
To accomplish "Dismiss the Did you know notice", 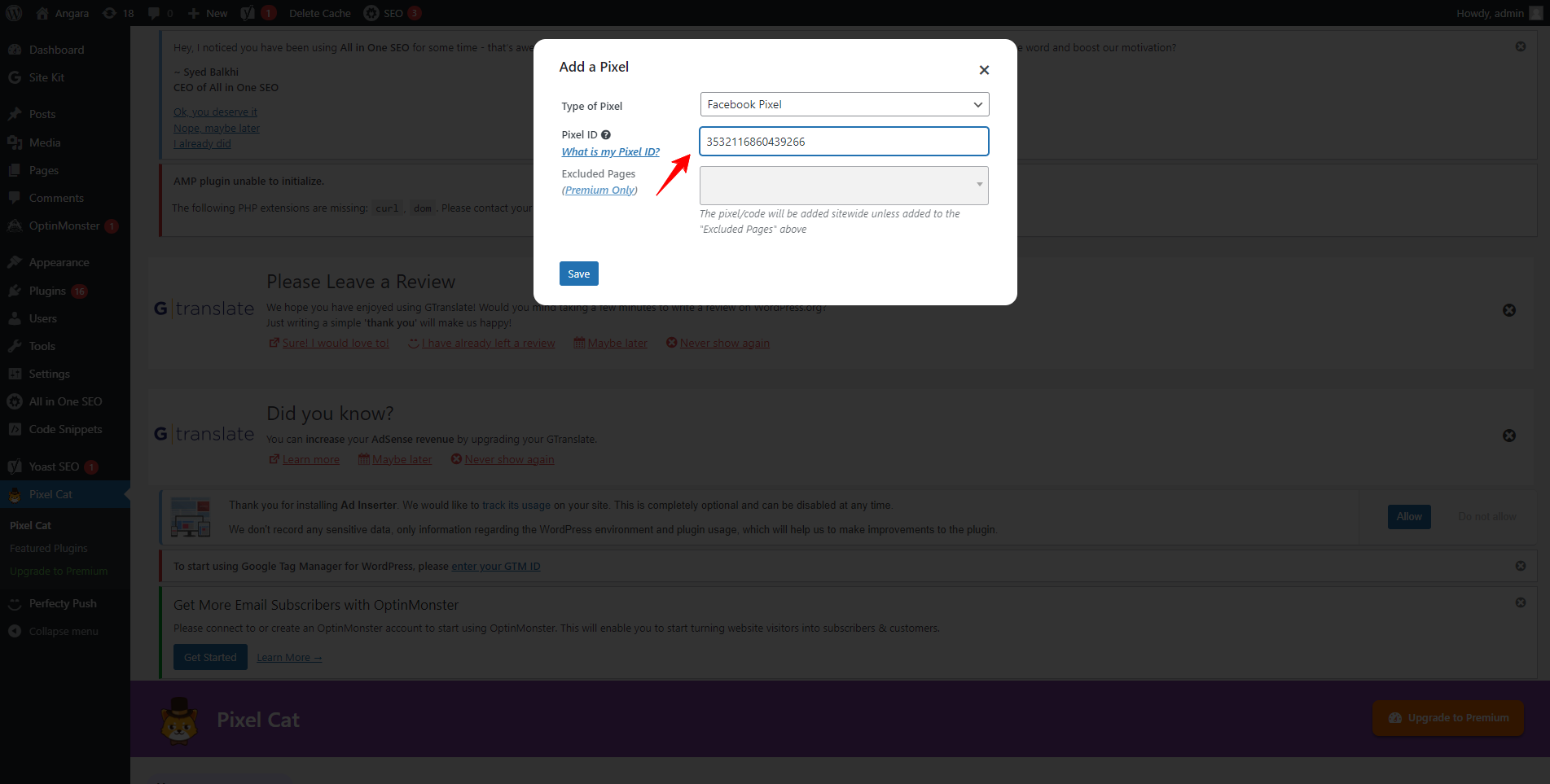I will (x=1509, y=436).
